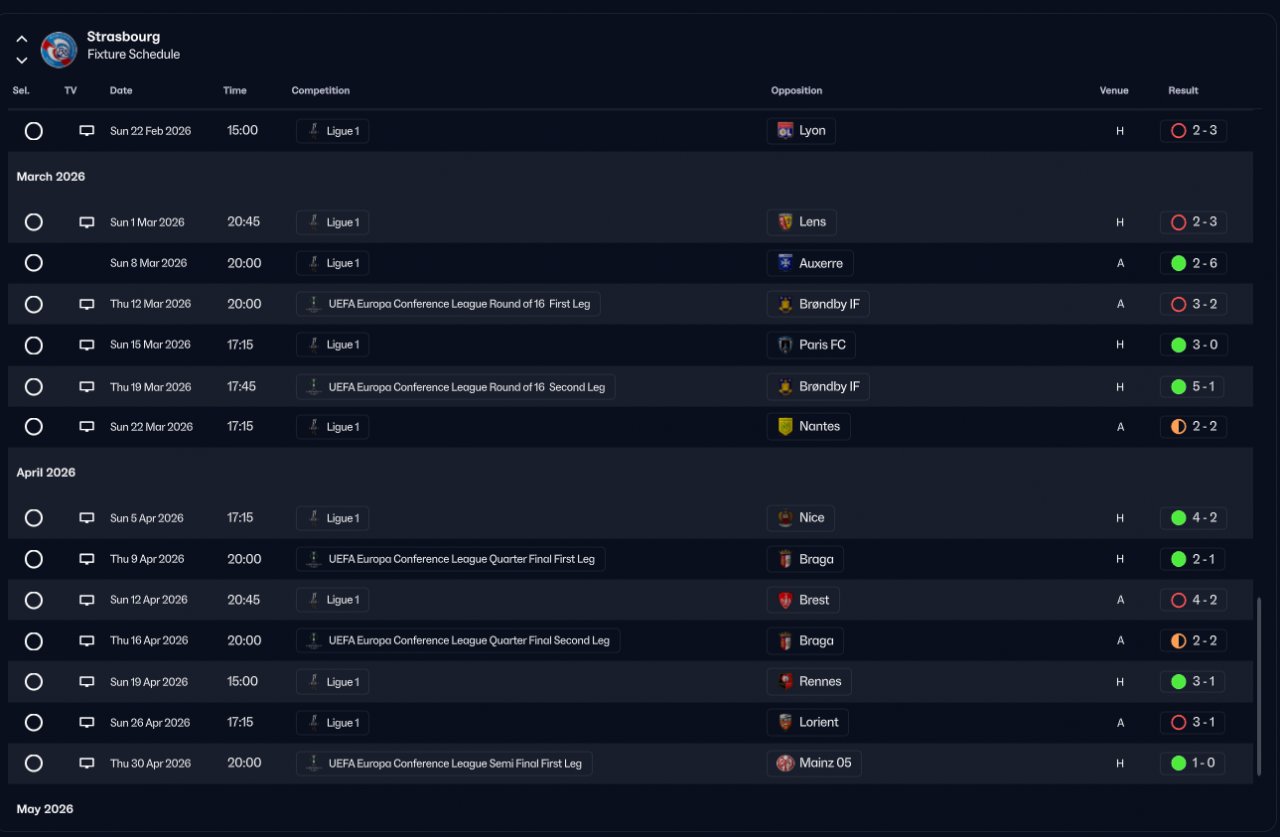Select the Auxerre fixture radio button
The width and height of the screenshot is (1280, 837).
click(34, 263)
